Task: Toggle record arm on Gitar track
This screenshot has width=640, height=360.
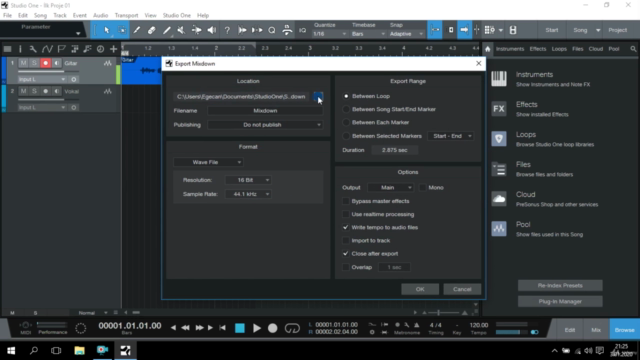Action: (45, 63)
